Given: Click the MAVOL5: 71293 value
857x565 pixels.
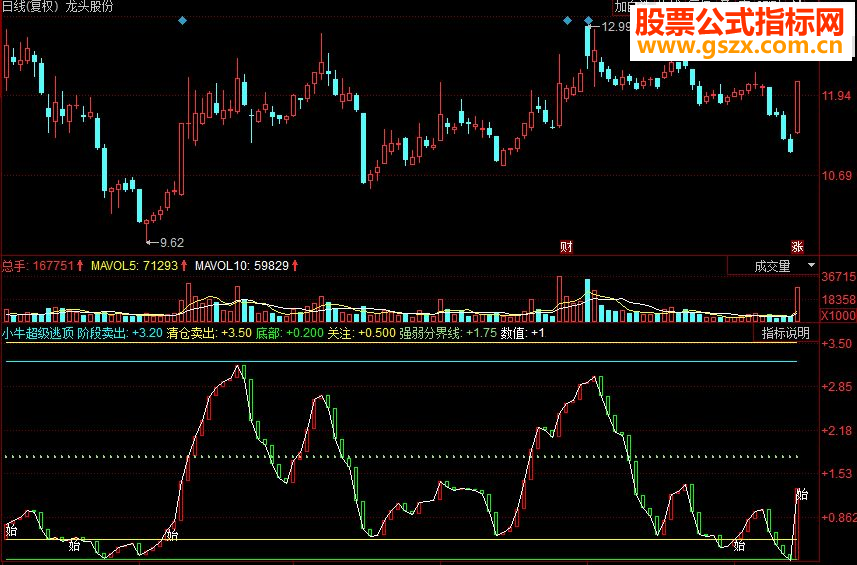Looking at the screenshot, I should point(139,266).
